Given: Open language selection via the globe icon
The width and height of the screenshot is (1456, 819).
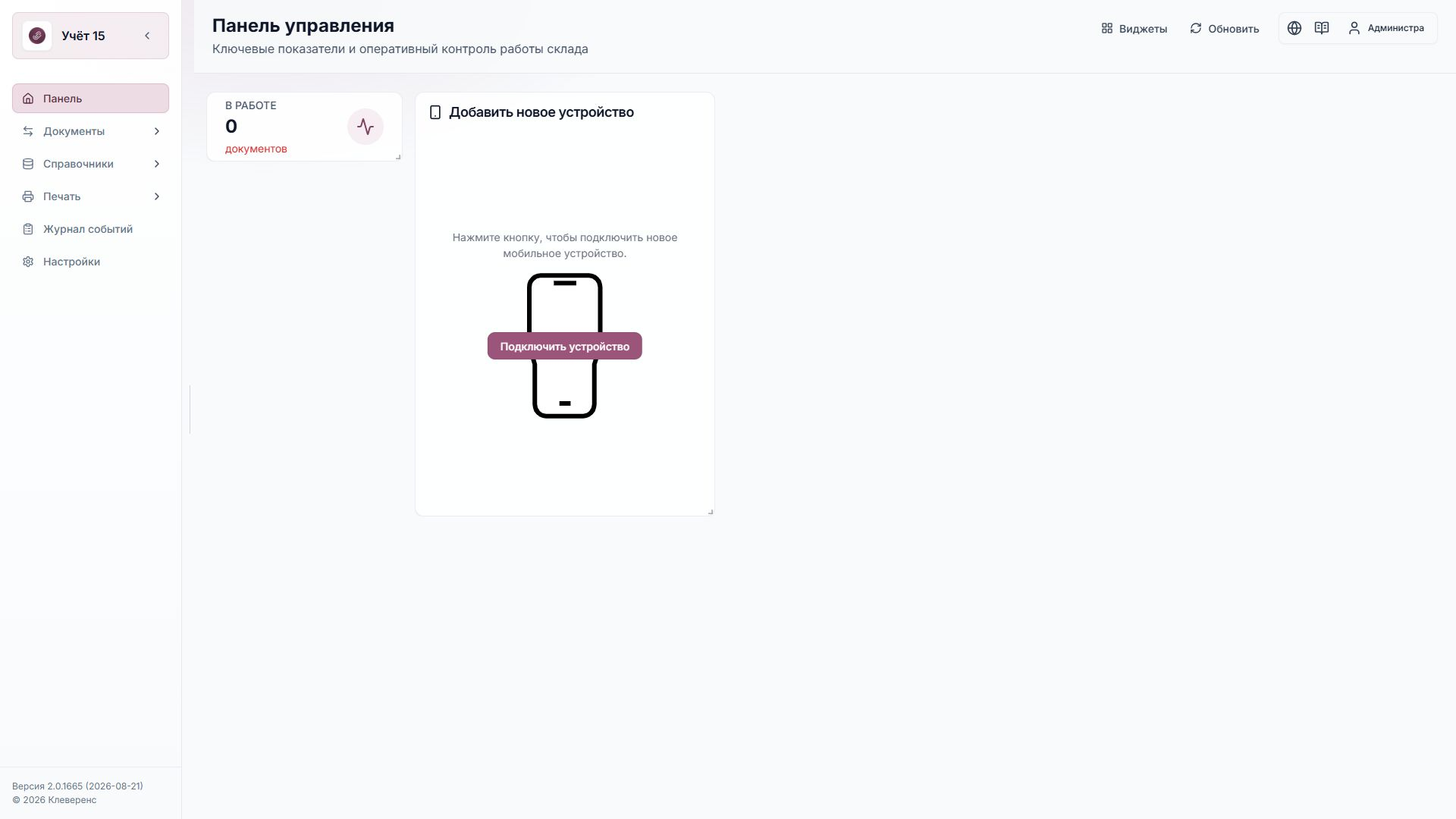Looking at the screenshot, I should (1294, 28).
